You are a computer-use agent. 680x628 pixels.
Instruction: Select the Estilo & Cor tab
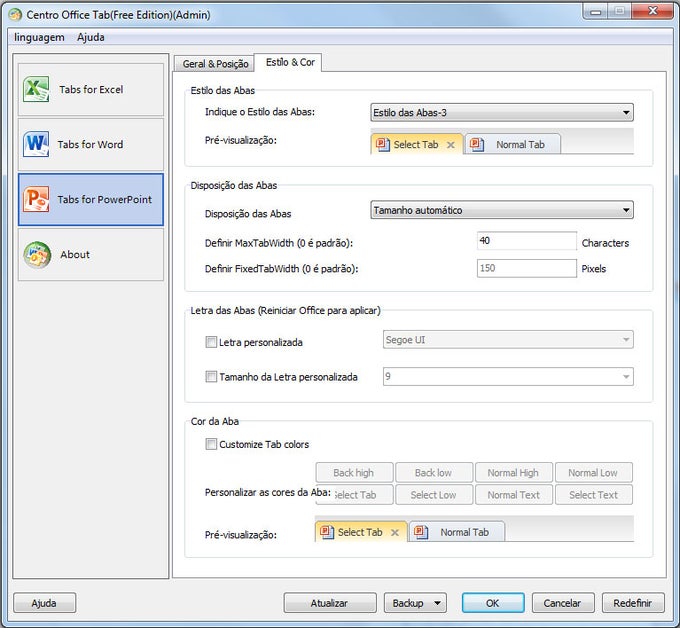[x=290, y=62]
